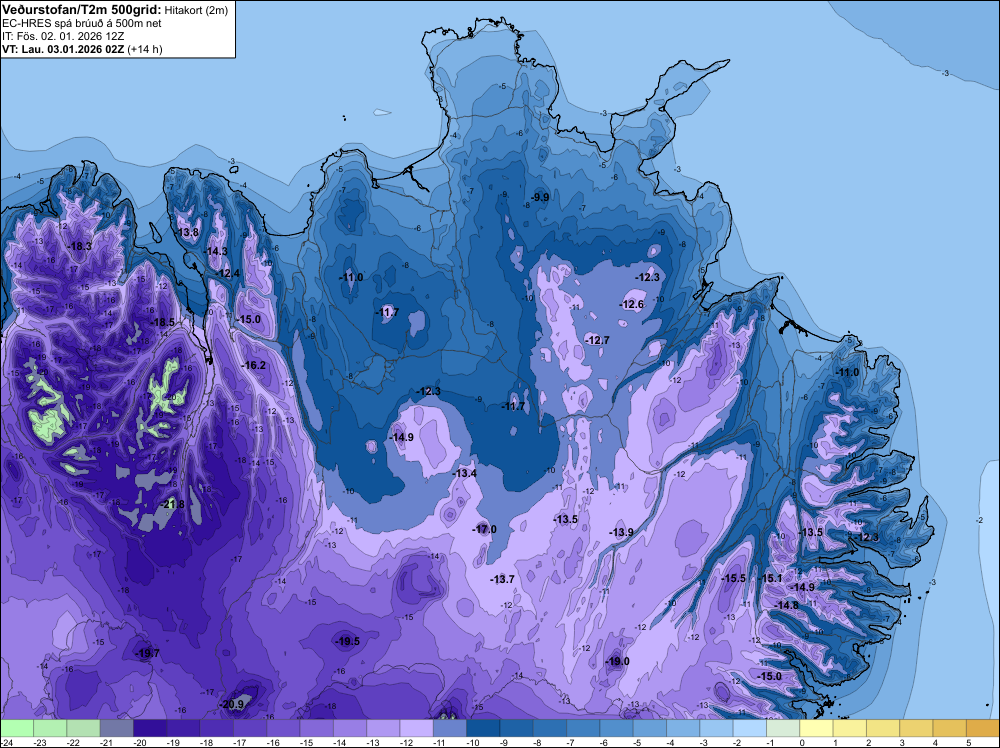Select the -21 gray-blue legend swatch
Viewport: 1000px width, 748px height.
(117, 728)
